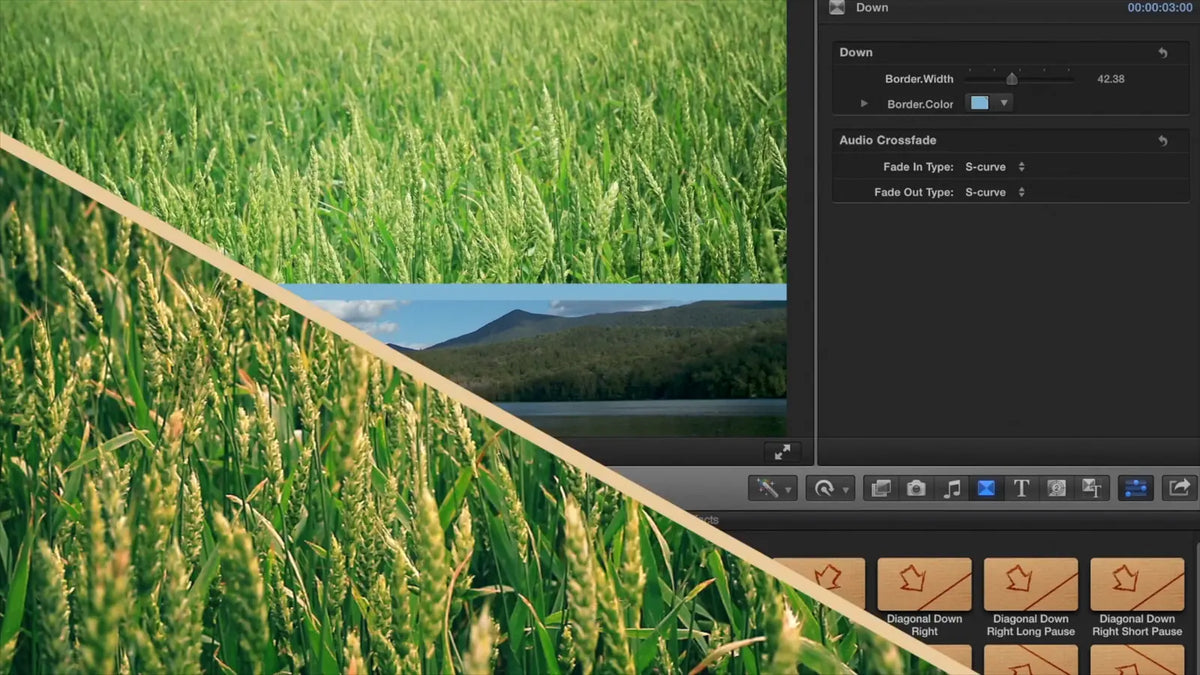Open the Fade In Type pop-up
This screenshot has width=1200, height=675.
[x=992, y=167]
